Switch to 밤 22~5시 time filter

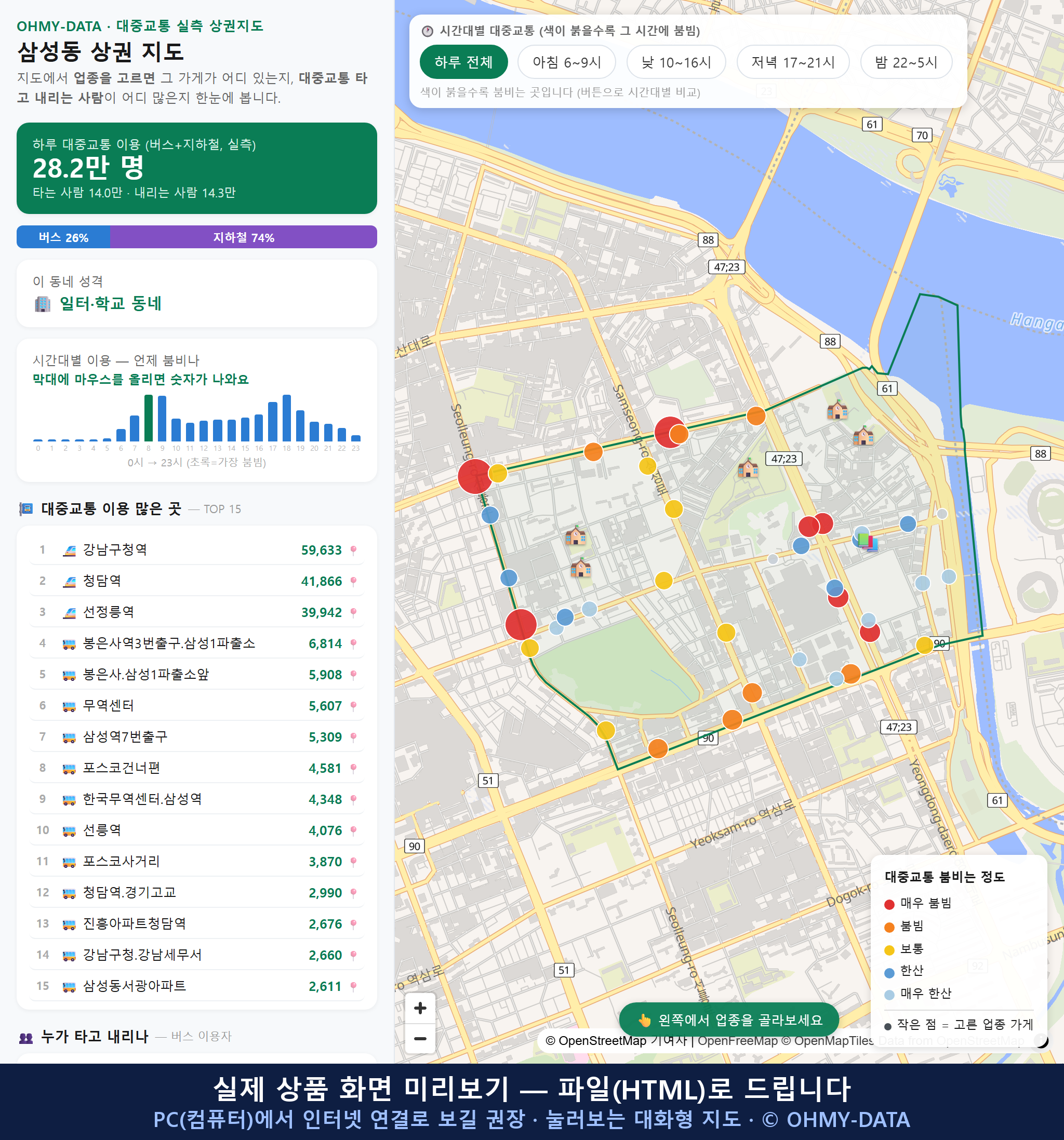tap(906, 62)
